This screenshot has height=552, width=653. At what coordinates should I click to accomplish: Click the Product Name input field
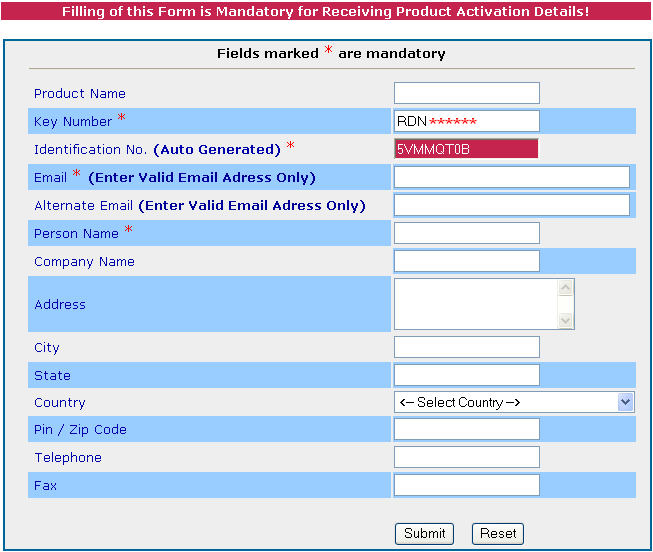[x=467, y=93]
